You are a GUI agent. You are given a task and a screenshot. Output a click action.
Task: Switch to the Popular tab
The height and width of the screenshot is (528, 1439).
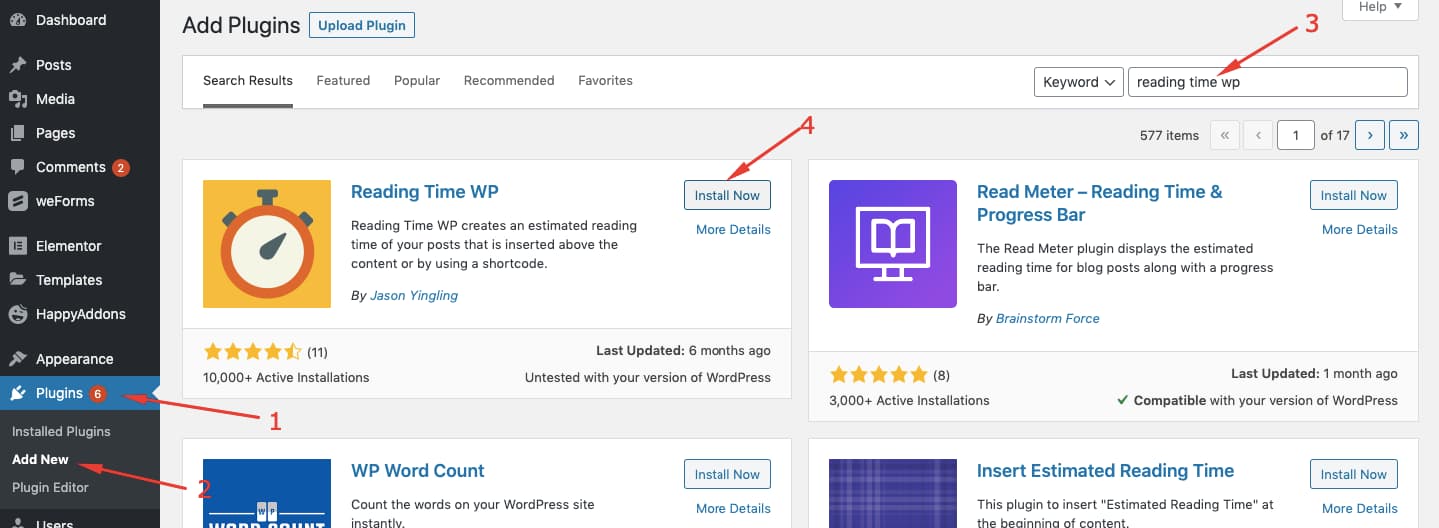tap(417, 80)
